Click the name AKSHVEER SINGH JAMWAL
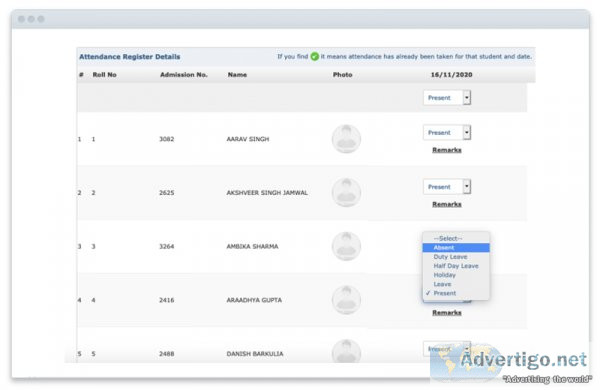The height and width of the screenshot is (390, 600). pos(267,193)
